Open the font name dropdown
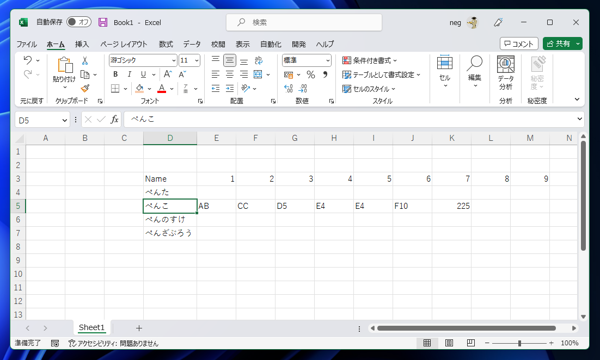The height and width of the screenshot is (360, 600). click(173, 60)
